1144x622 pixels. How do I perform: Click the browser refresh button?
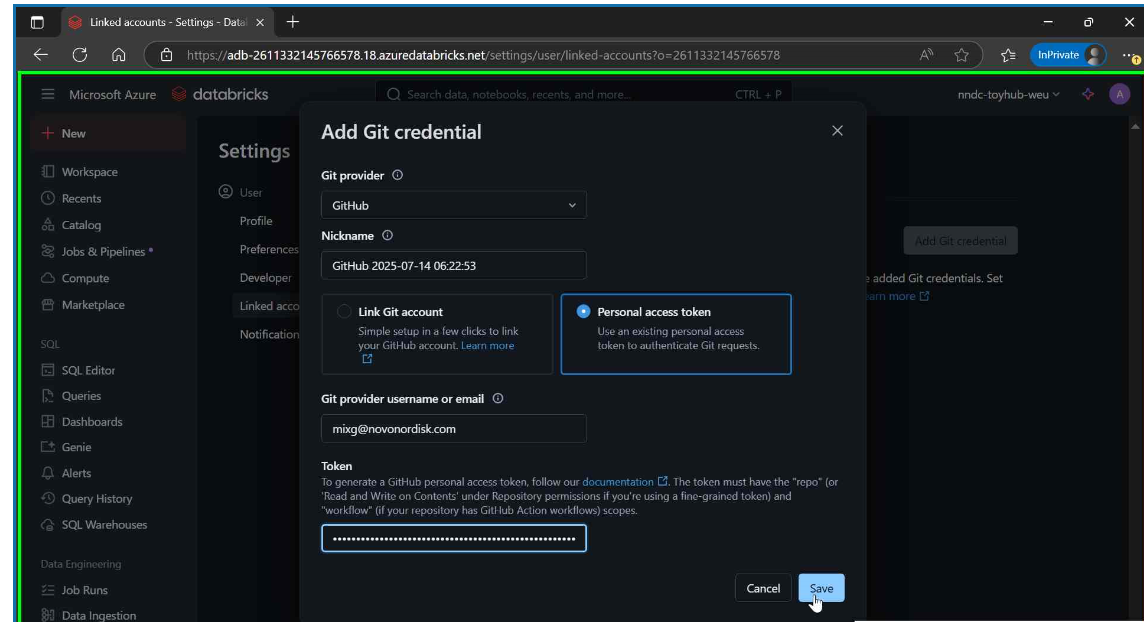coord(80,55)
